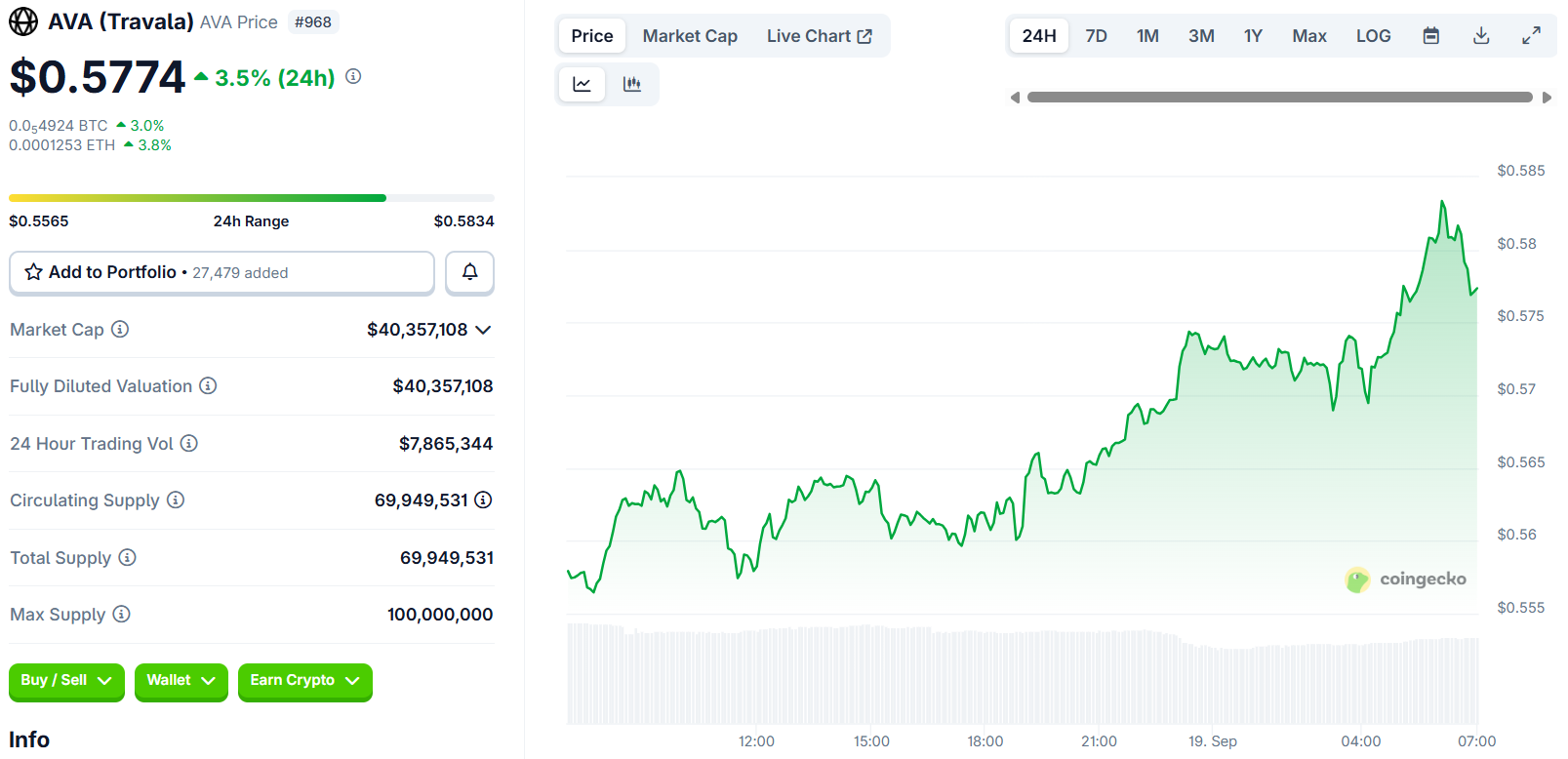Open the 24h price change info icon
Image resolution: width=1568 pixels, height=759 pixels.
click(x=353, y=76)
